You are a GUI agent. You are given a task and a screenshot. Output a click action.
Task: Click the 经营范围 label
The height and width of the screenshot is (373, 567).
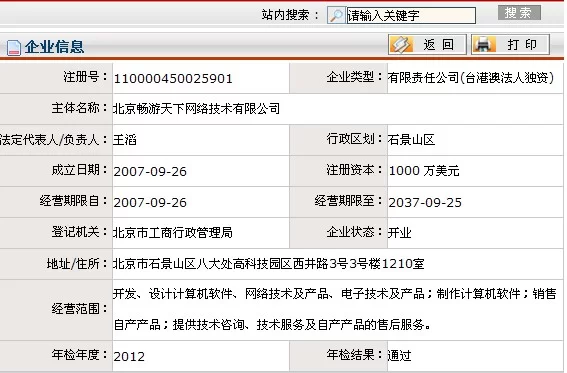coord(80,309)
